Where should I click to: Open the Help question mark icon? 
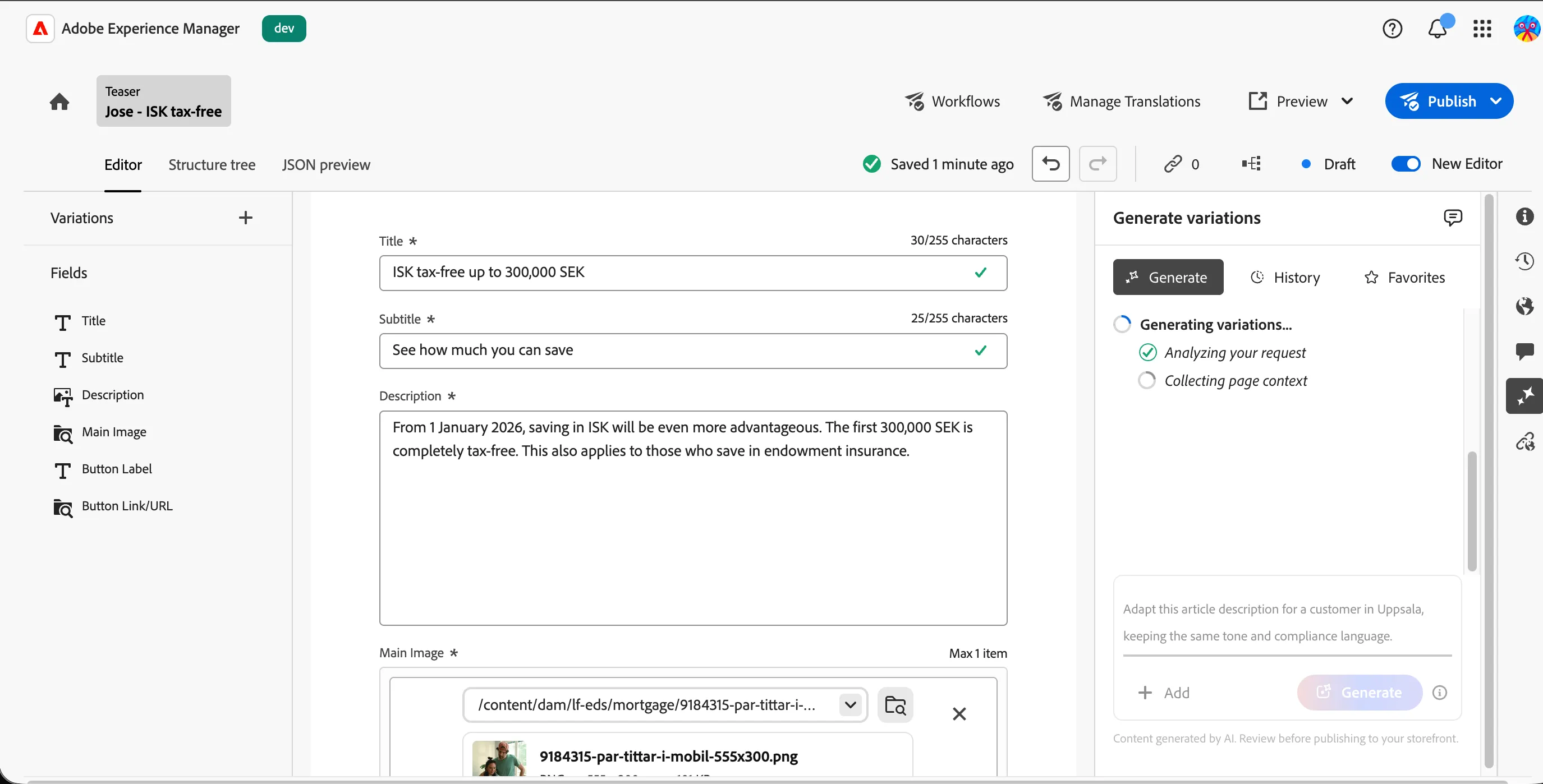point(1392,28)
